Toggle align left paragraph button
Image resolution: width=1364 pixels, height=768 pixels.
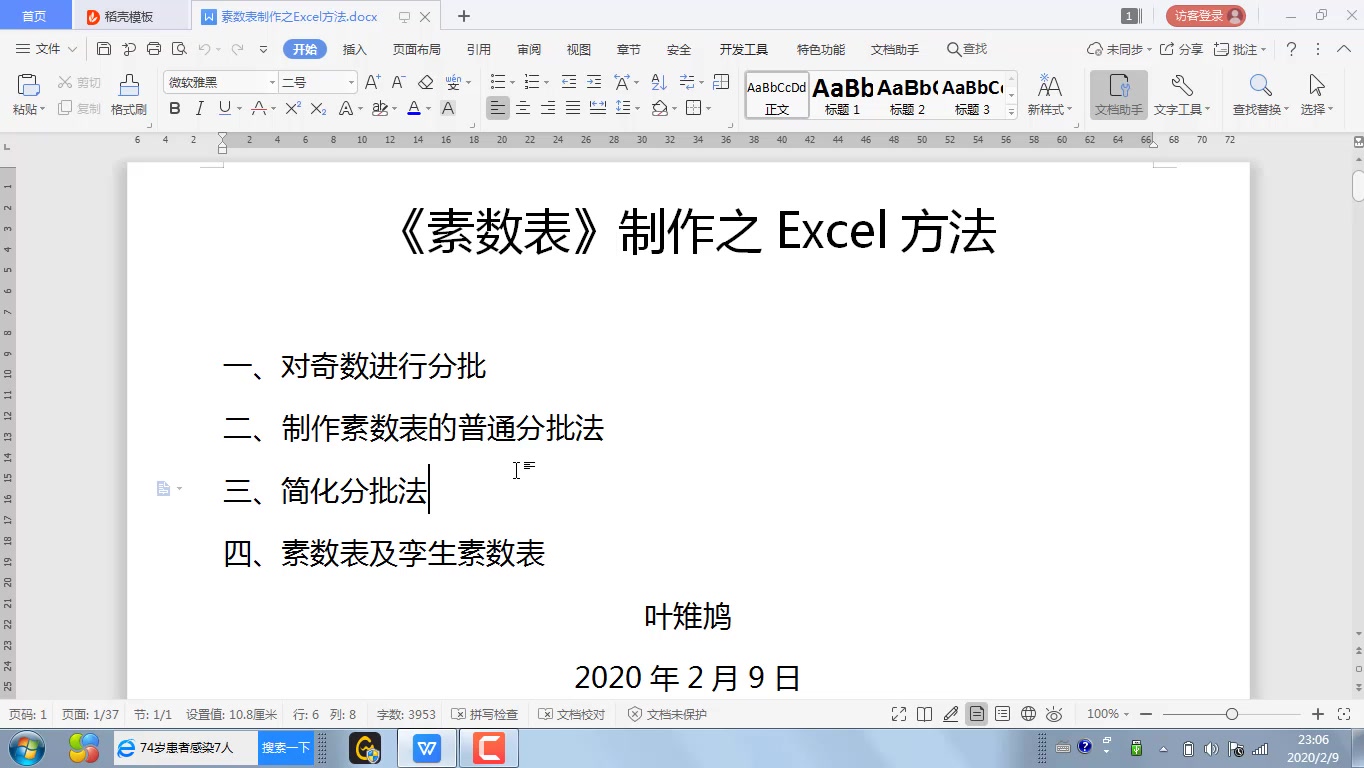(x=497, y=108)
